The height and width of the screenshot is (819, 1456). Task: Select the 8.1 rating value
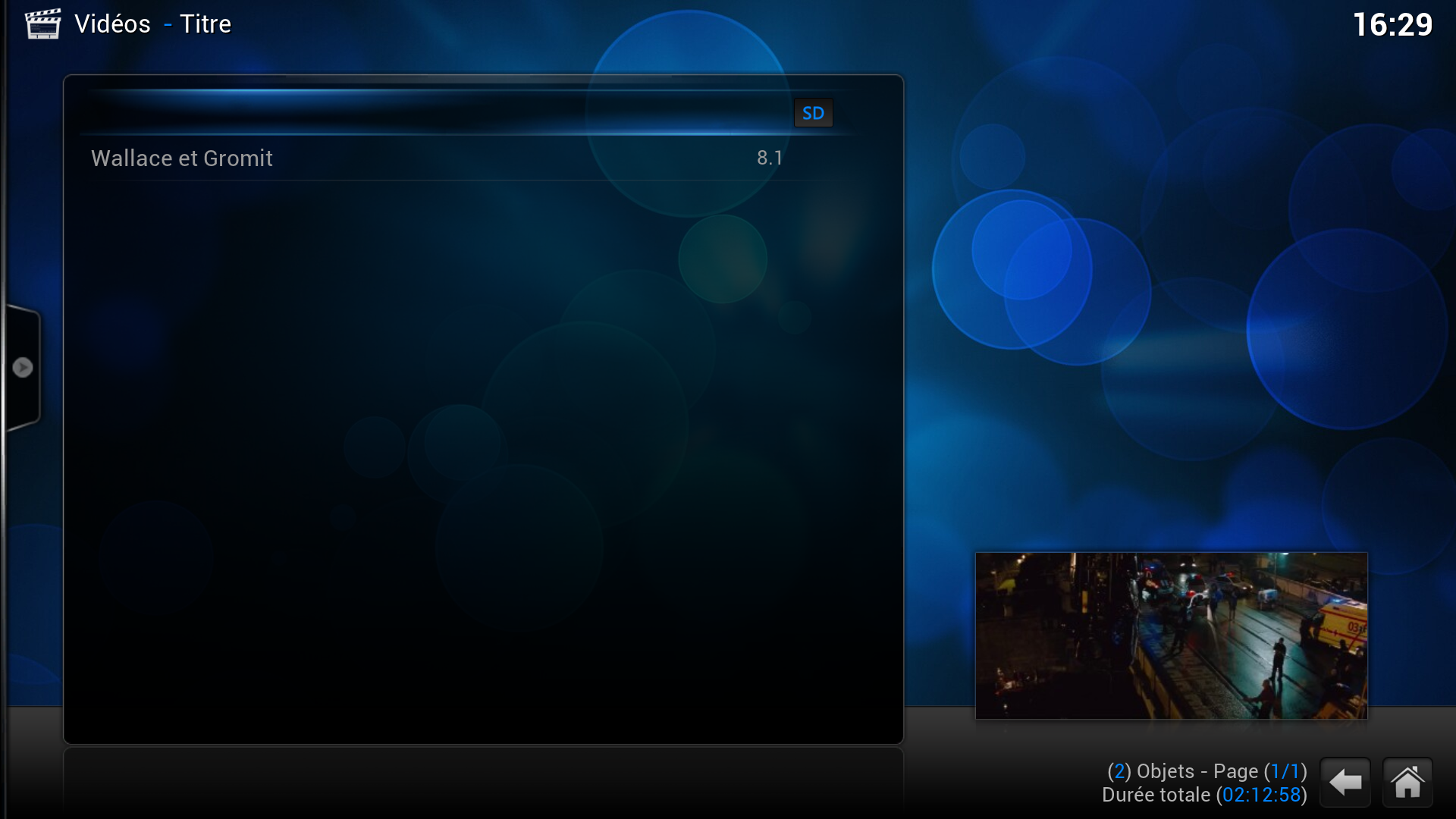[770, 158]
